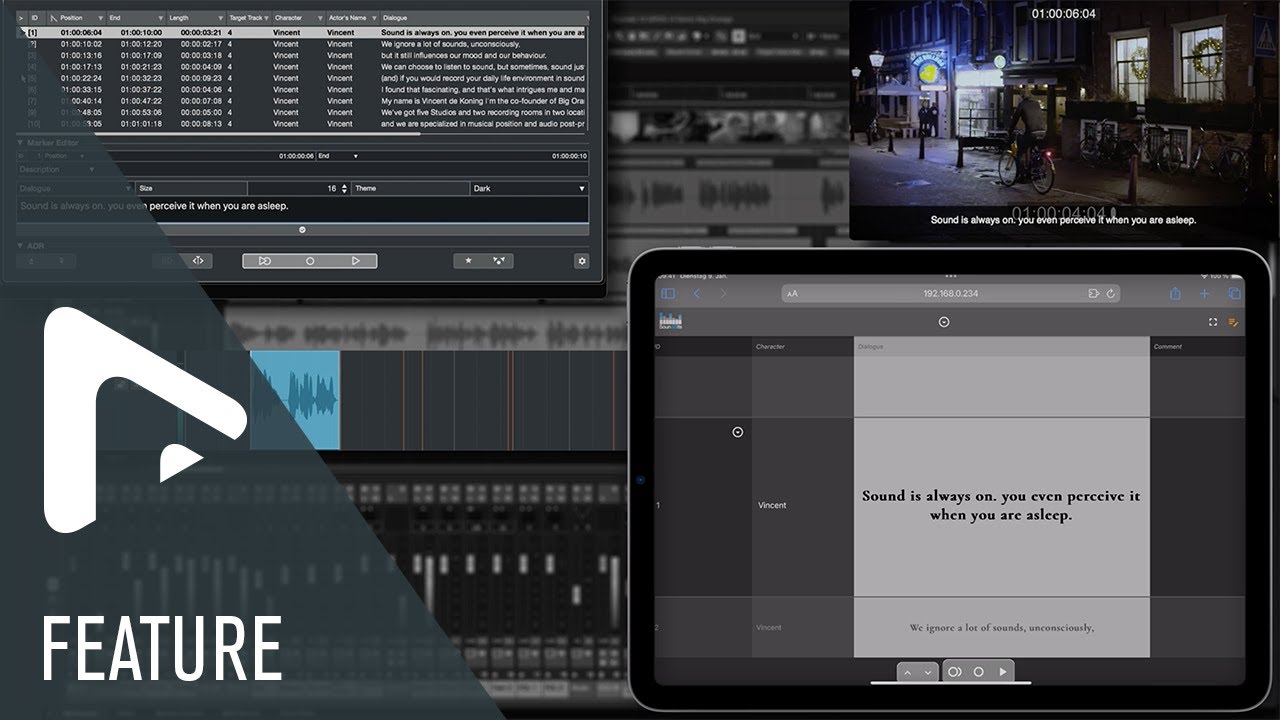Viewport: 1280px width, 720px height.
Task: Select the selected marker row [1]
Action: [x=302, y=33]
